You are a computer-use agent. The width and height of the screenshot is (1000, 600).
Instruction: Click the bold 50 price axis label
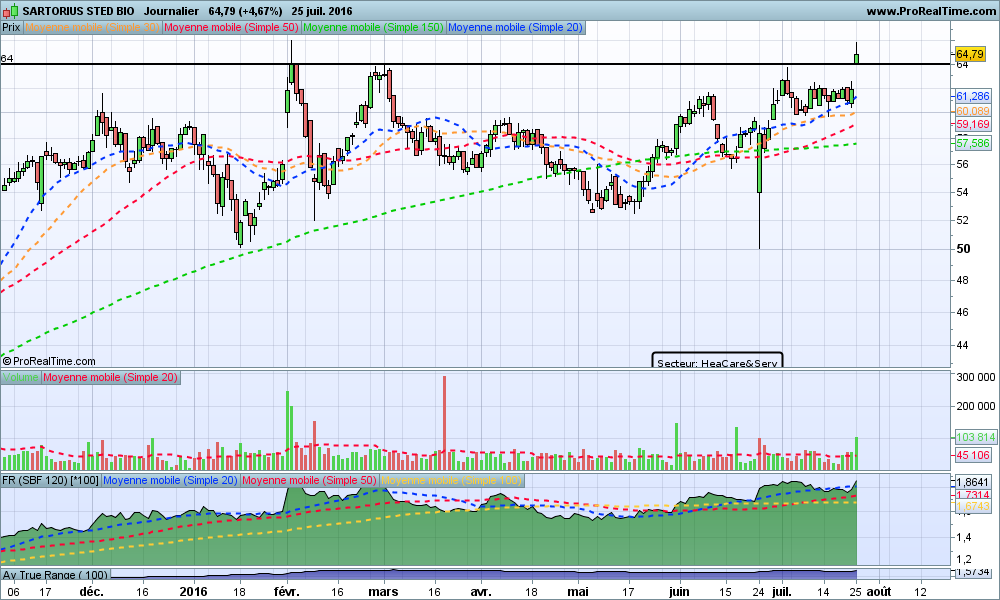tap(964, 249)
